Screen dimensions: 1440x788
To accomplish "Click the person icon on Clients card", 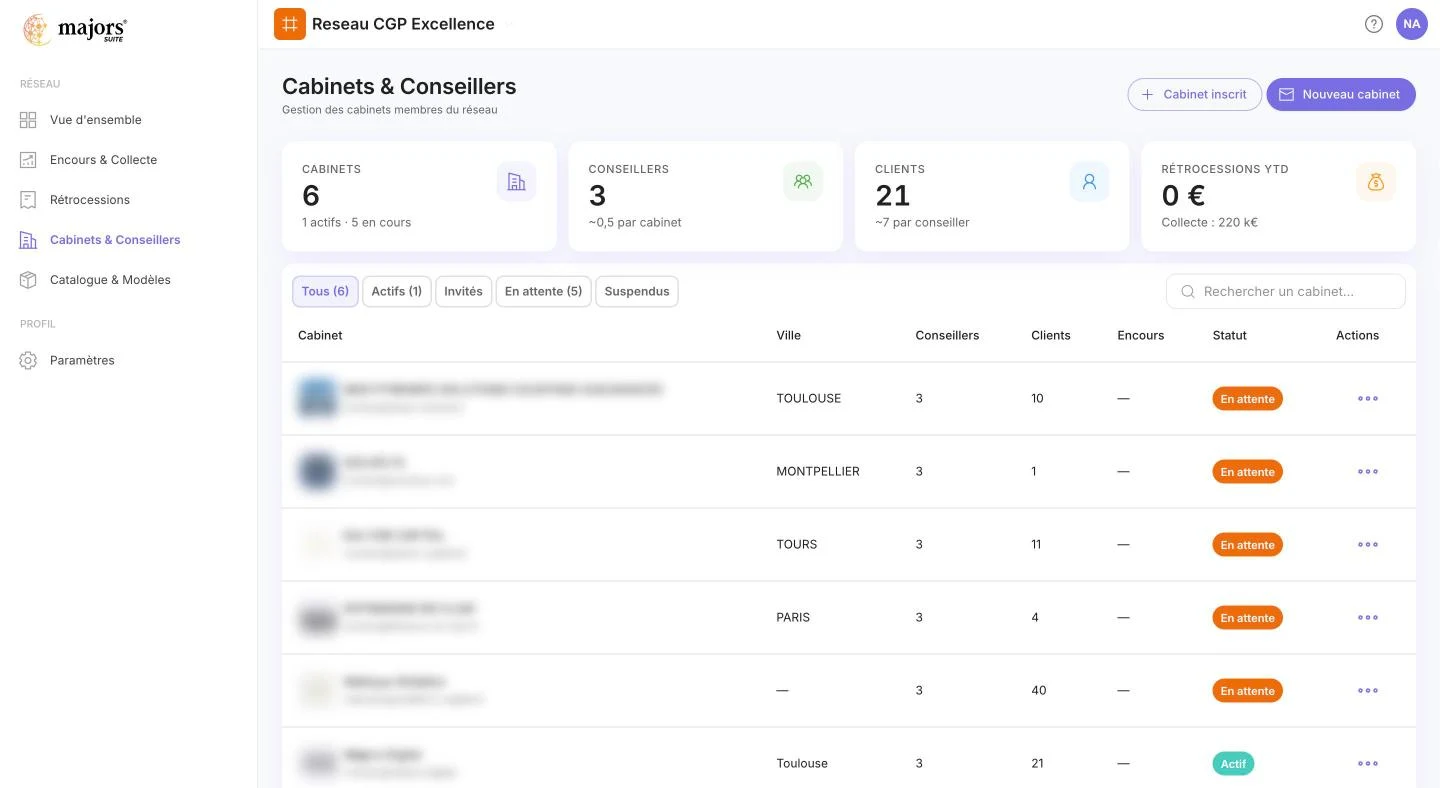I will coord(1089,182).
